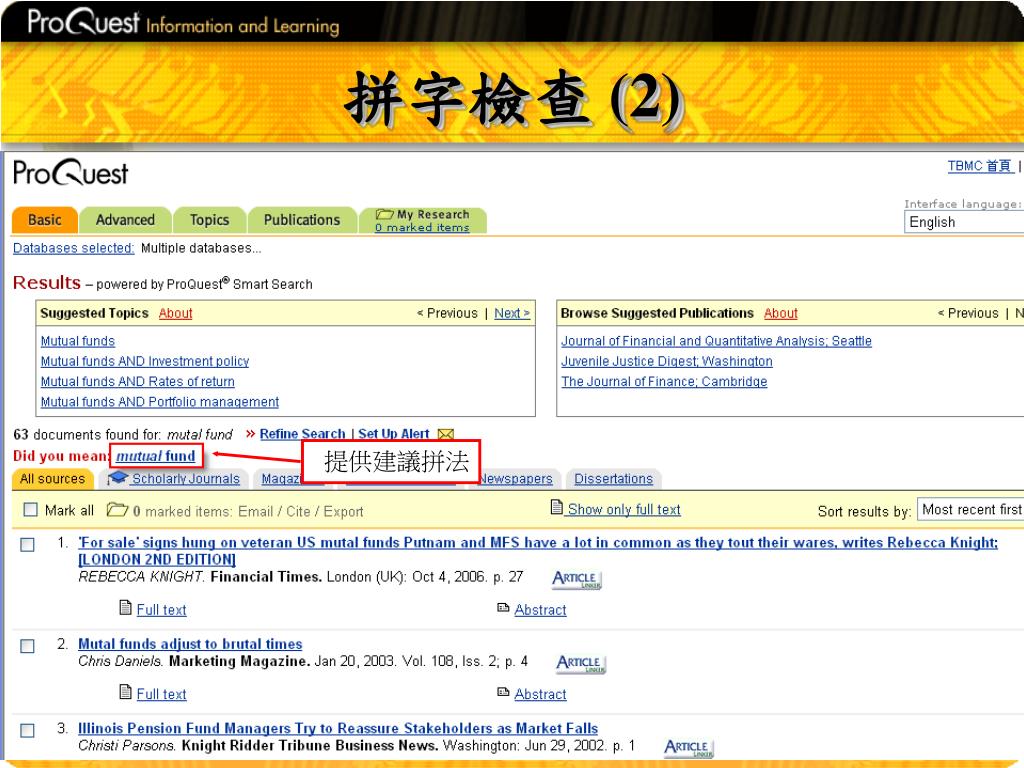Click Full text page icon for result 2
This screenshot has width=1024, height=768.
125,692
